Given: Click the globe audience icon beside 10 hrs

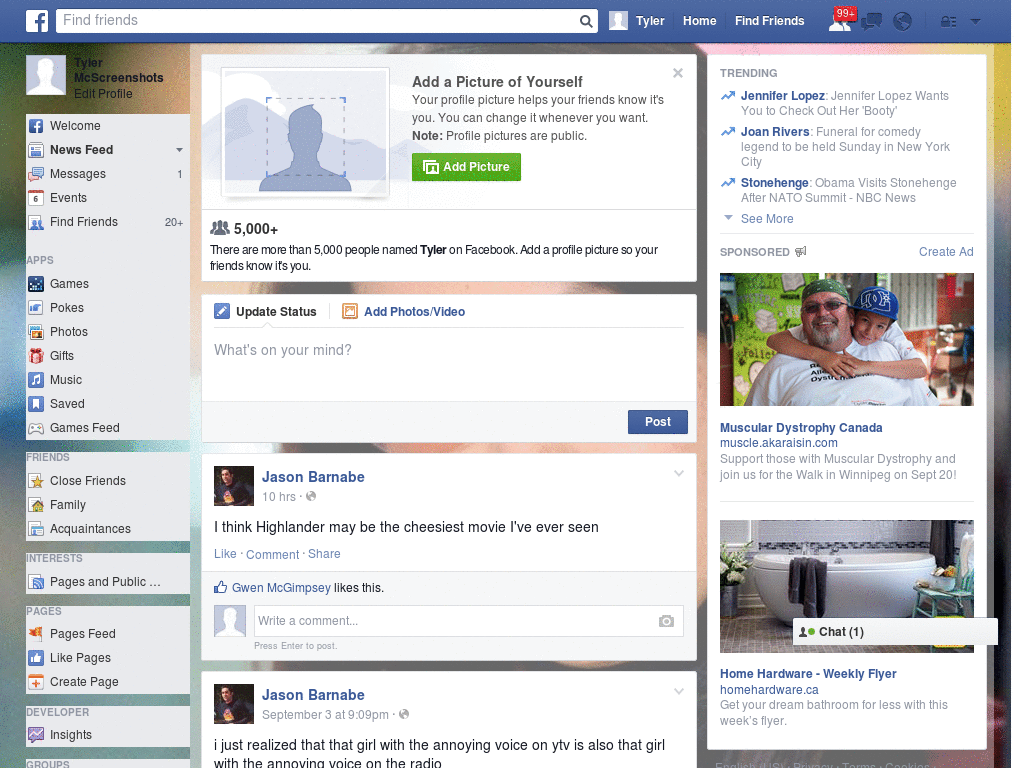Looking at the screenshot, I should click(312, 496).
